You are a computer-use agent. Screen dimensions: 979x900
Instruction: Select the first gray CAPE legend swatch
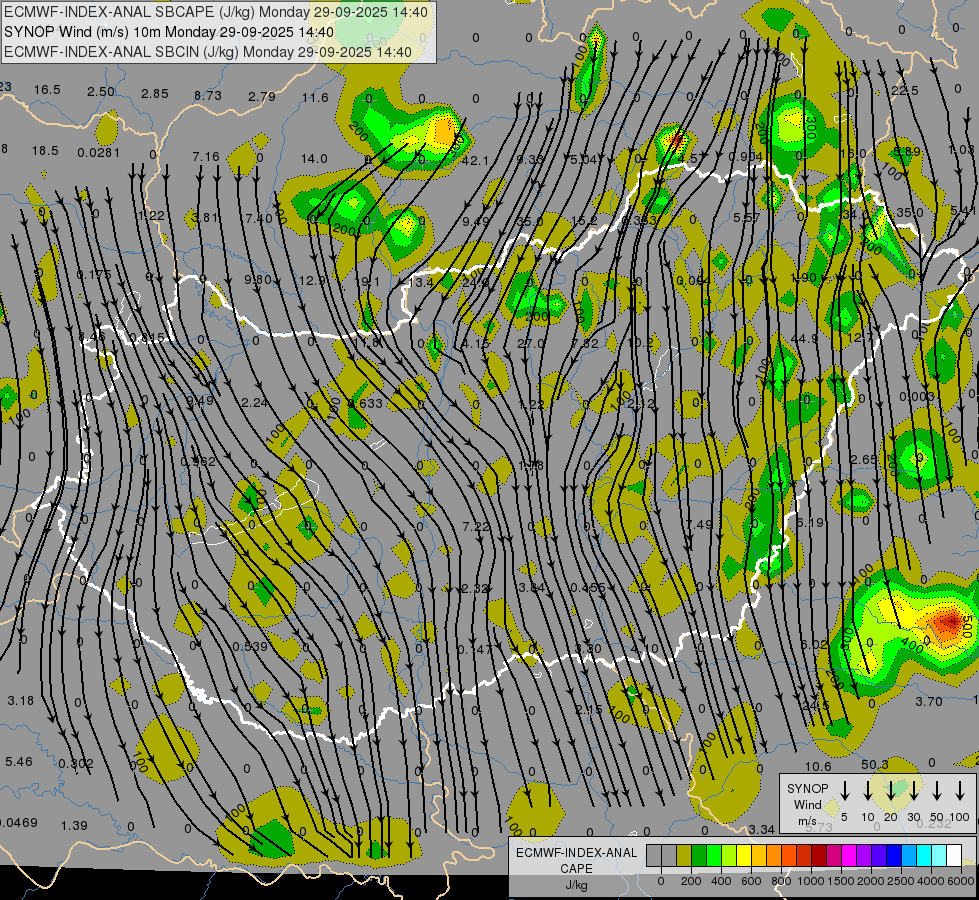pyautogui.click(x=654, y=855)
